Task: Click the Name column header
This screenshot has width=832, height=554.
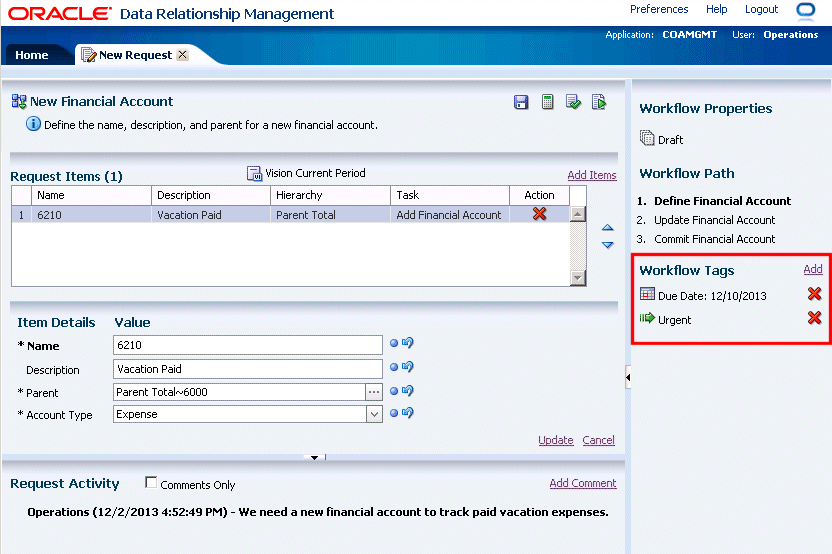Action: tap(91, 195)
